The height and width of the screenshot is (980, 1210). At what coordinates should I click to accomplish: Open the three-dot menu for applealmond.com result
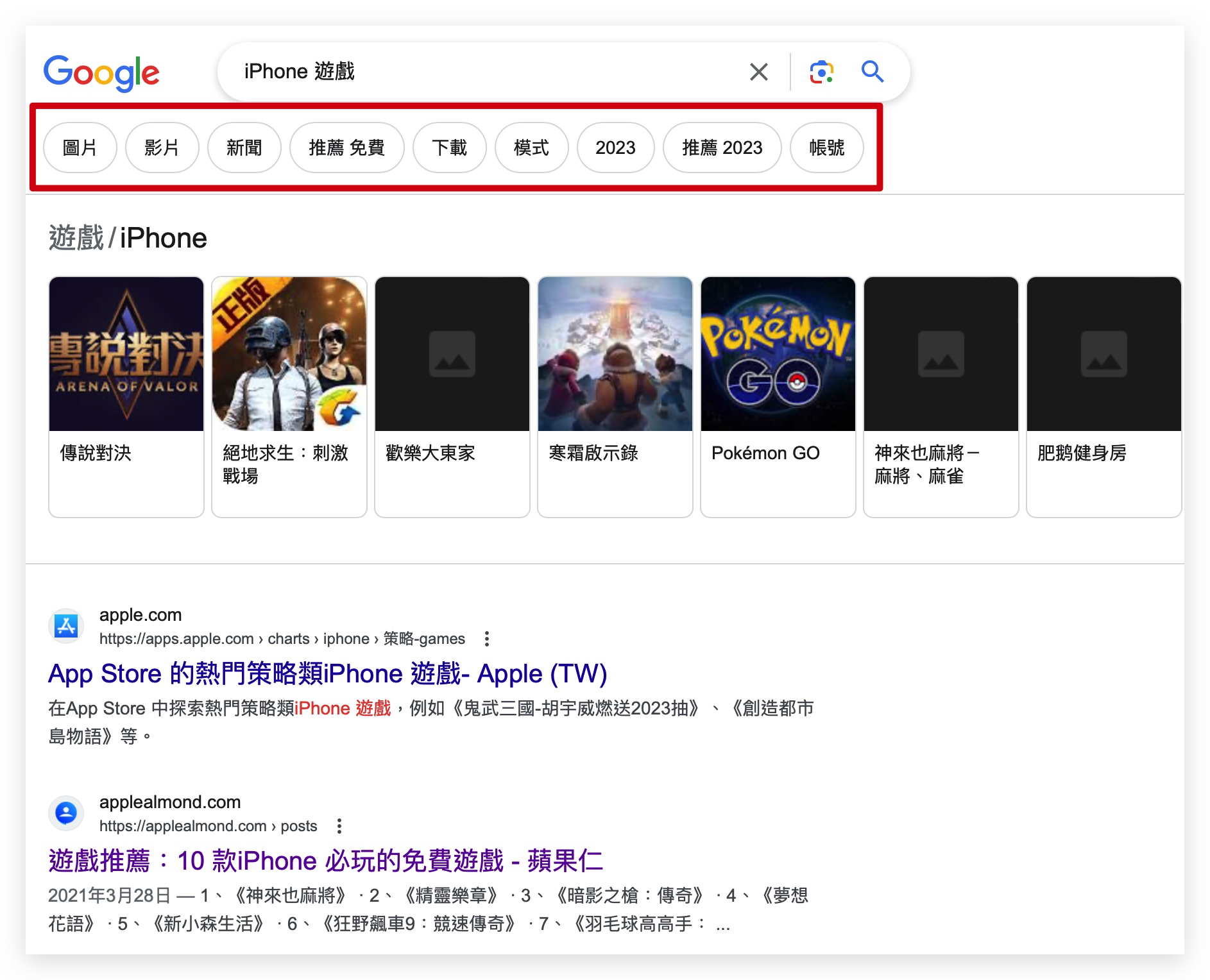[339, 826]
